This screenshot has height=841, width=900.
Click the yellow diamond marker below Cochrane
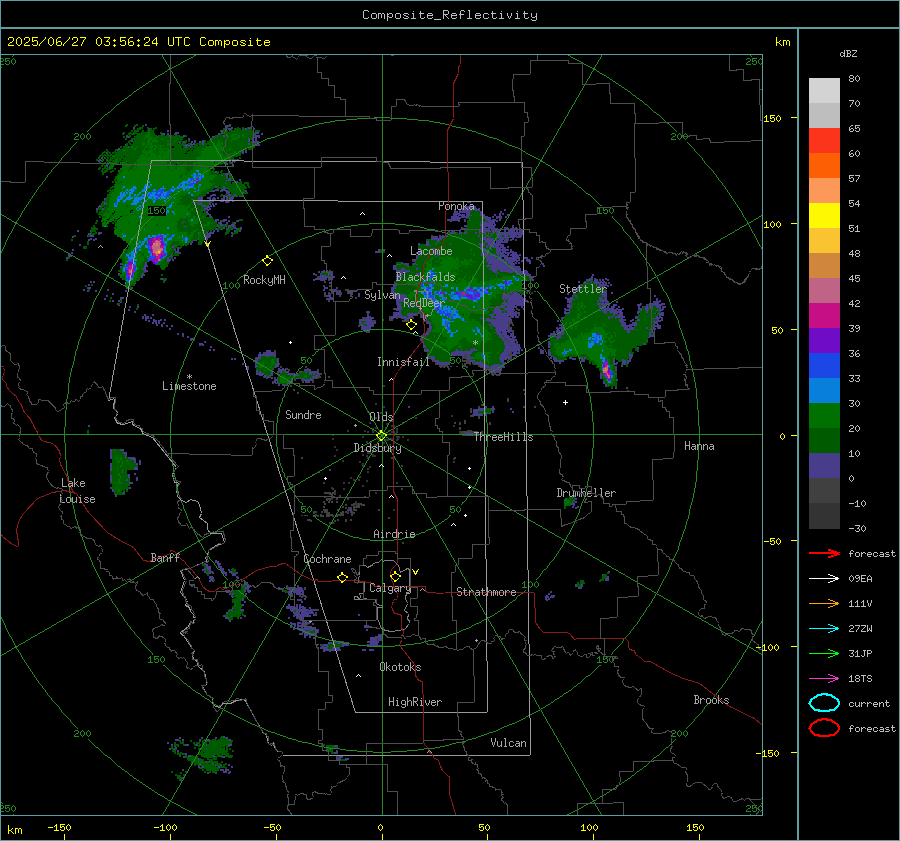(342, 577)
